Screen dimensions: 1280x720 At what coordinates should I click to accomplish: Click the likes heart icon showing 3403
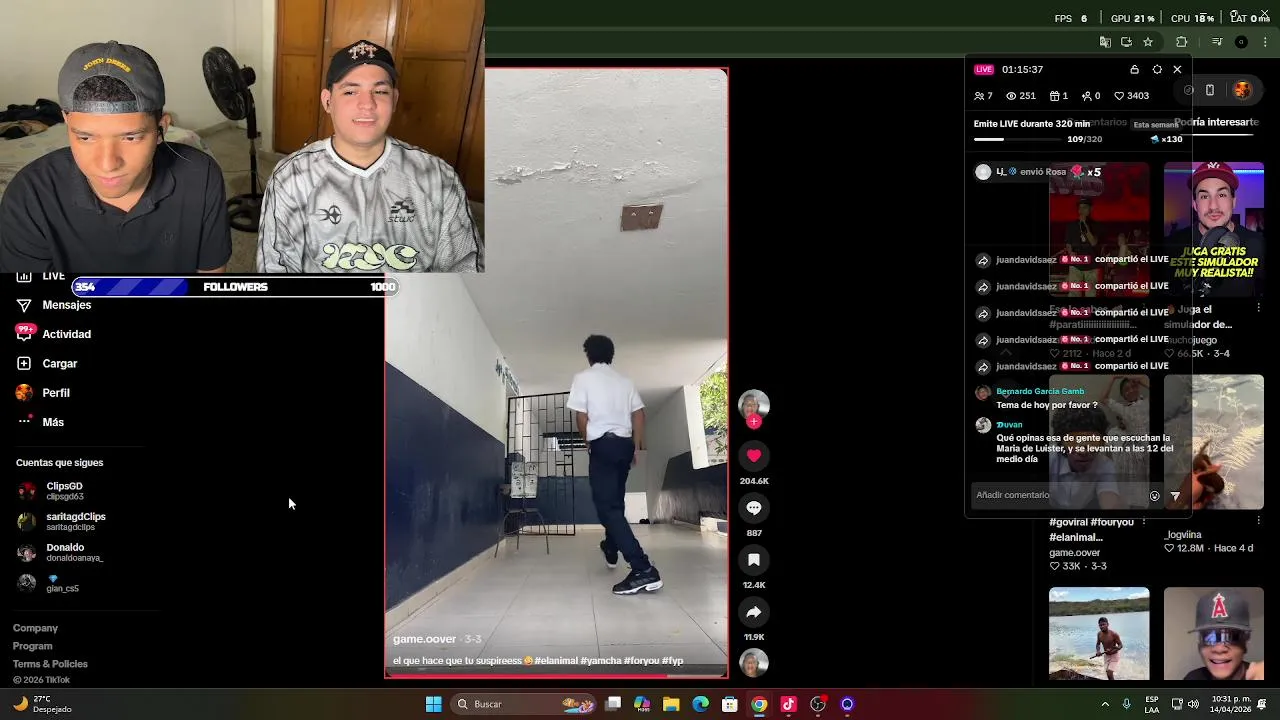pos(1119,96)
